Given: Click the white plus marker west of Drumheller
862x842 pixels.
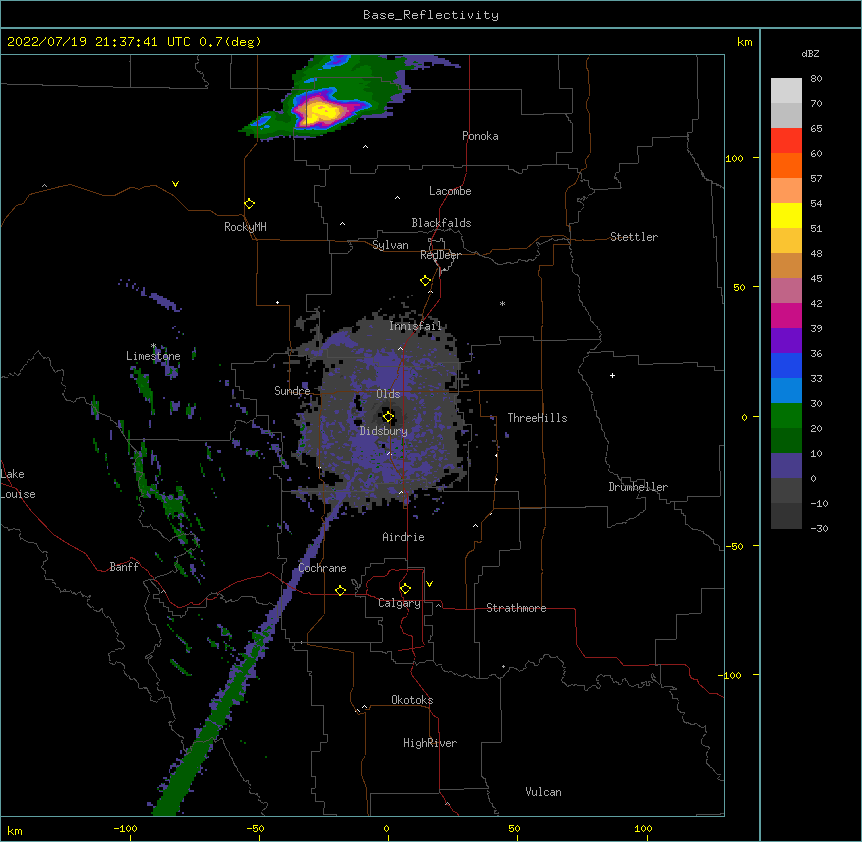Looking at the screenshot, I should point(612,375).
